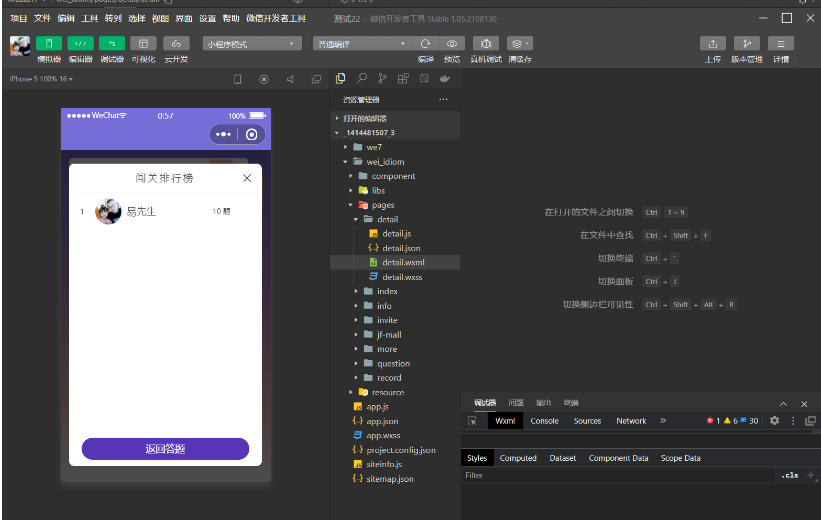Click the Clear cache icon

point(519,43)
